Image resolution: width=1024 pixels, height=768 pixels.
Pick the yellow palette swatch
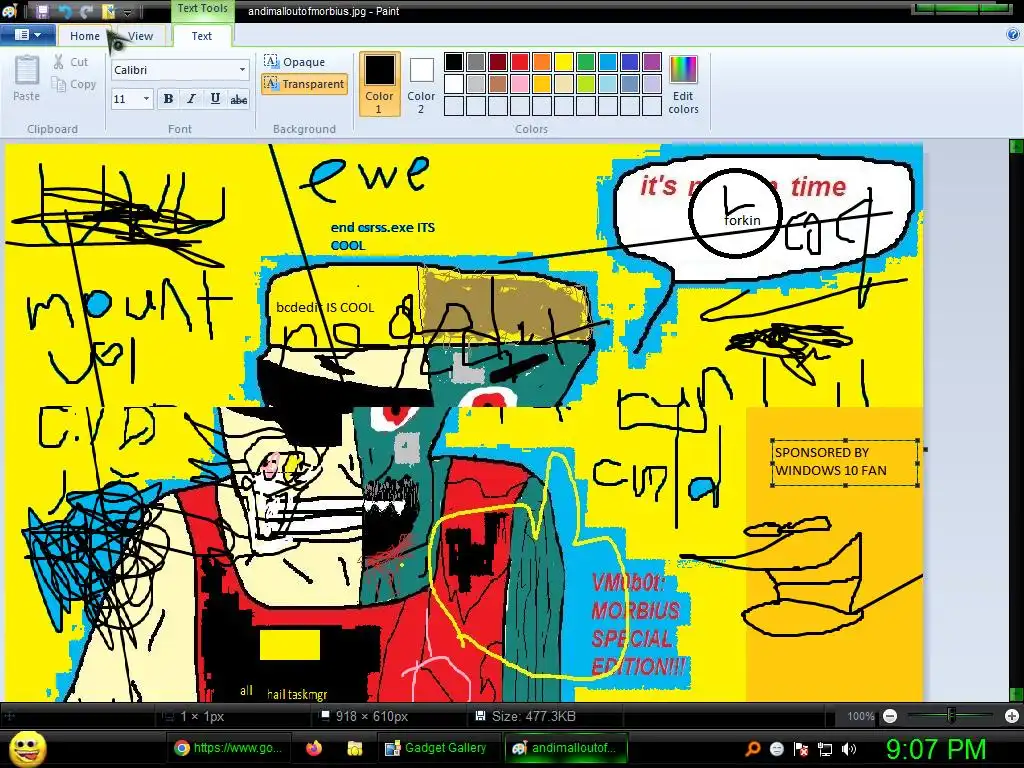tap(564, 62)
